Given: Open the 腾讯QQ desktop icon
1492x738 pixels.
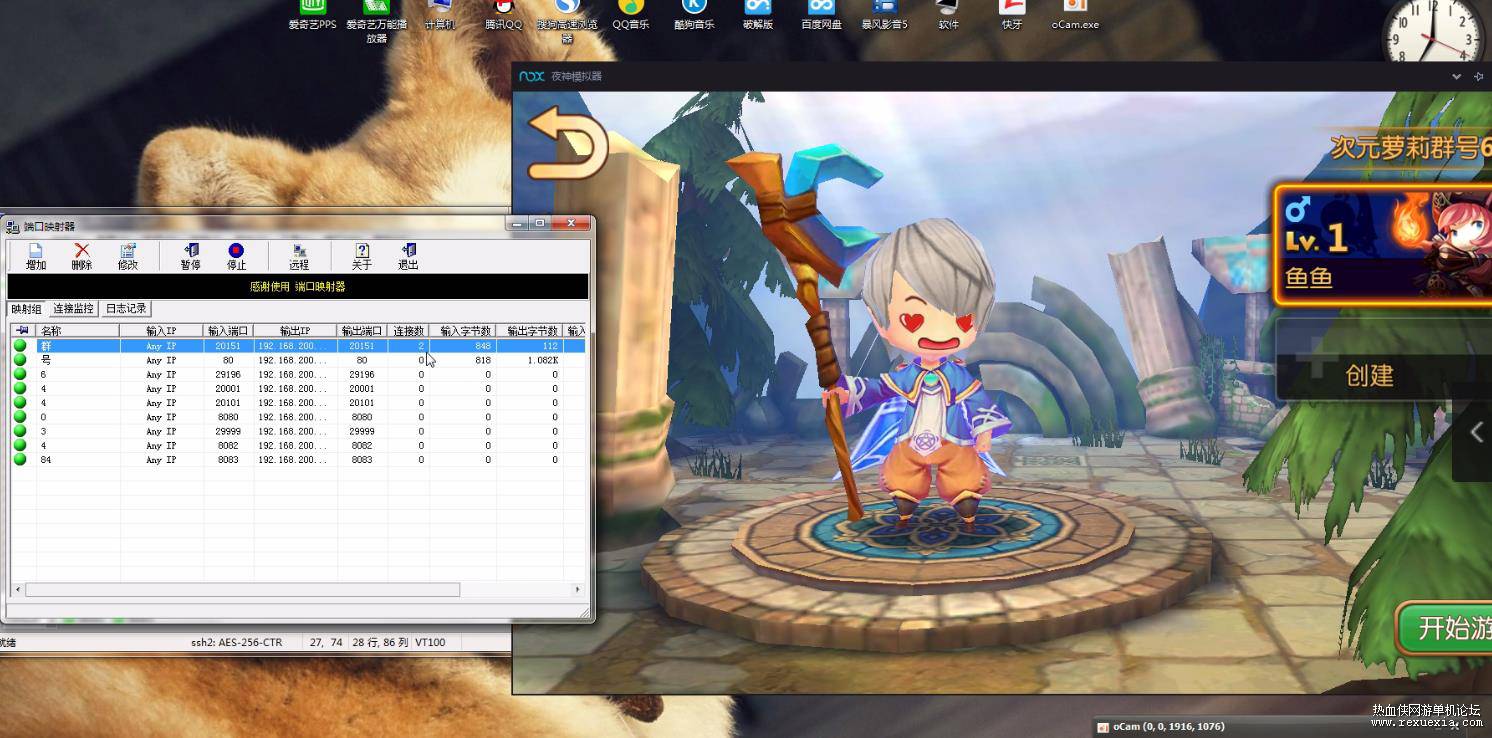Looking at the screenshot, I should (503, 15).
